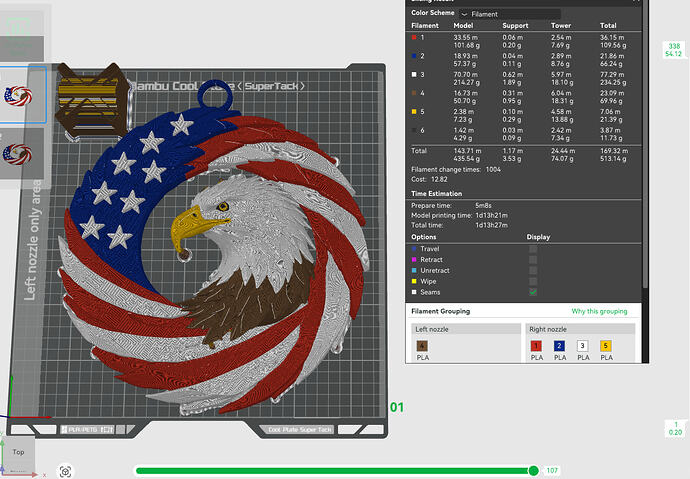Click the Unretract cyan color marker
Viewport: 690px width, 479px height.
(414, 271)
